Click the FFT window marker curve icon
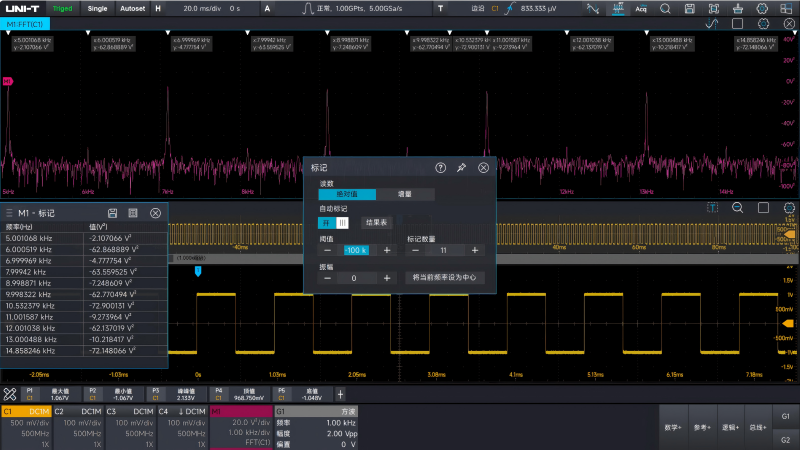Image resolution: width=800 pixels, height=450 pixels. [712, 24]
